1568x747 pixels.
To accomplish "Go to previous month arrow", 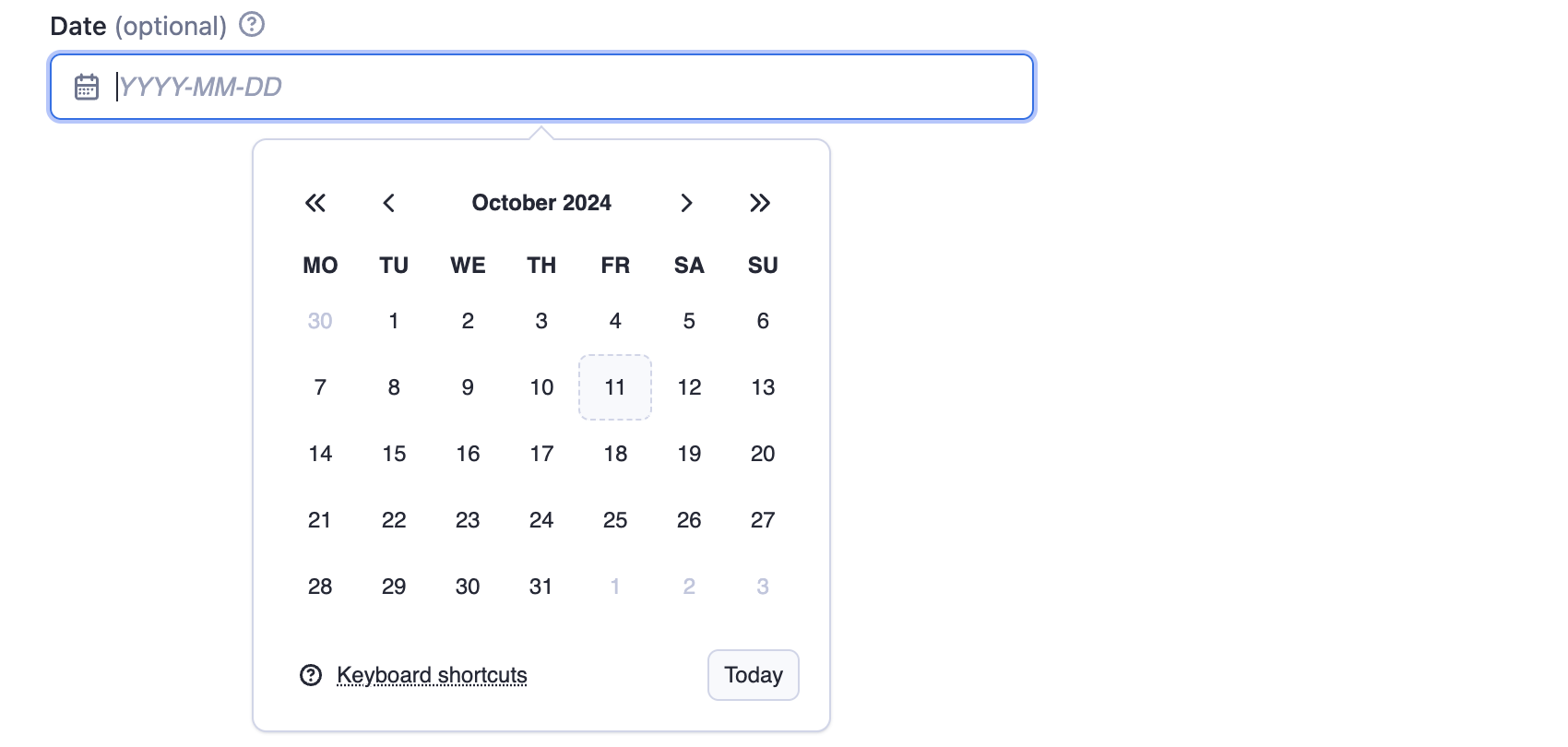I will [x=389, y=203].
